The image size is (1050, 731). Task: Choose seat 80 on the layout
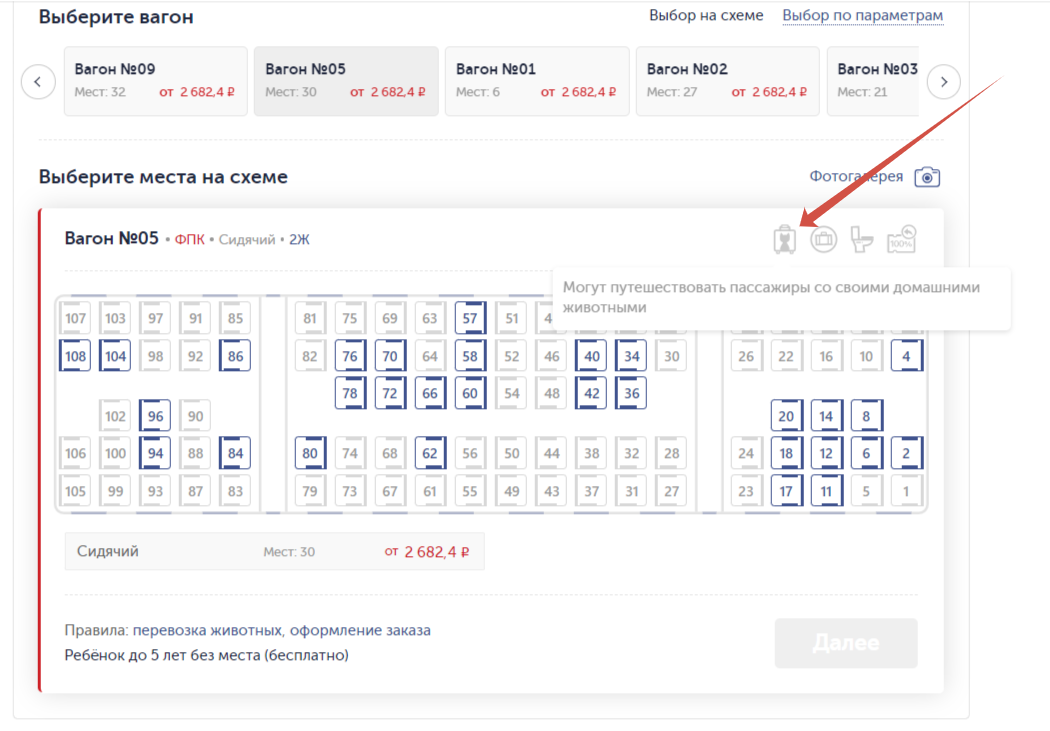pos(310,454)
